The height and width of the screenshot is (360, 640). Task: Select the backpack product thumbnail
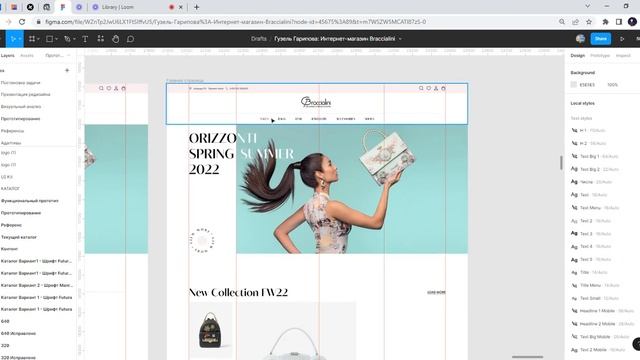(x=211, y=330)
